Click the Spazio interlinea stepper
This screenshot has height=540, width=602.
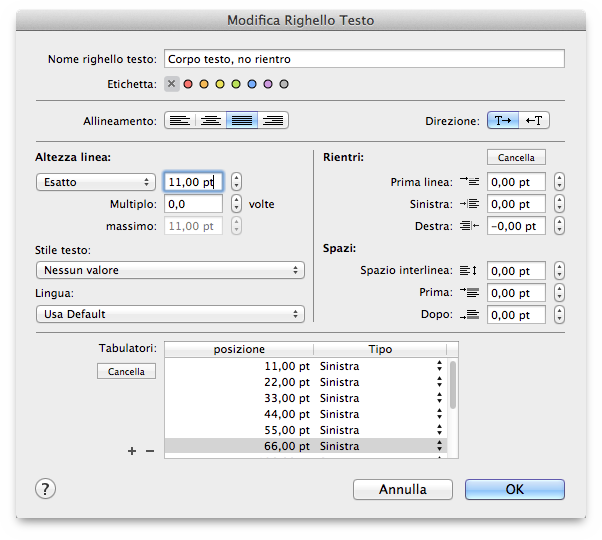click(x=559, y=271)
